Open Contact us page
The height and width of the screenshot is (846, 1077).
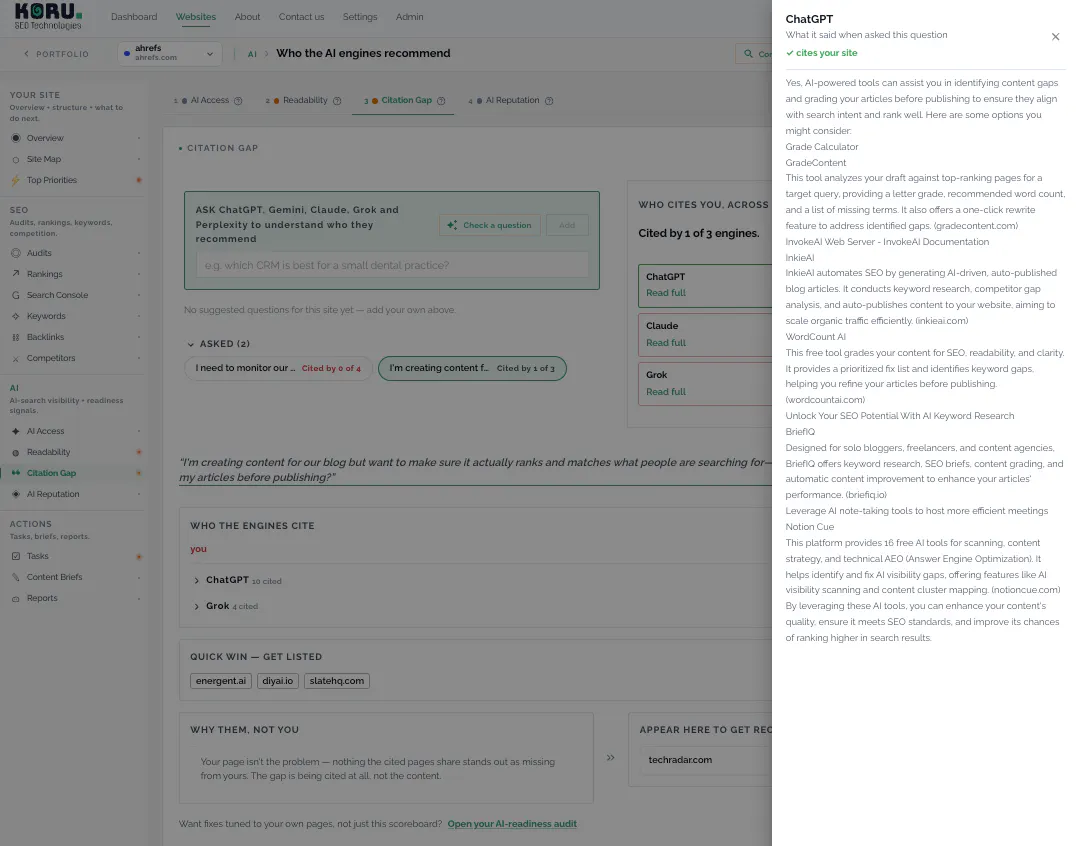point(302,16)
